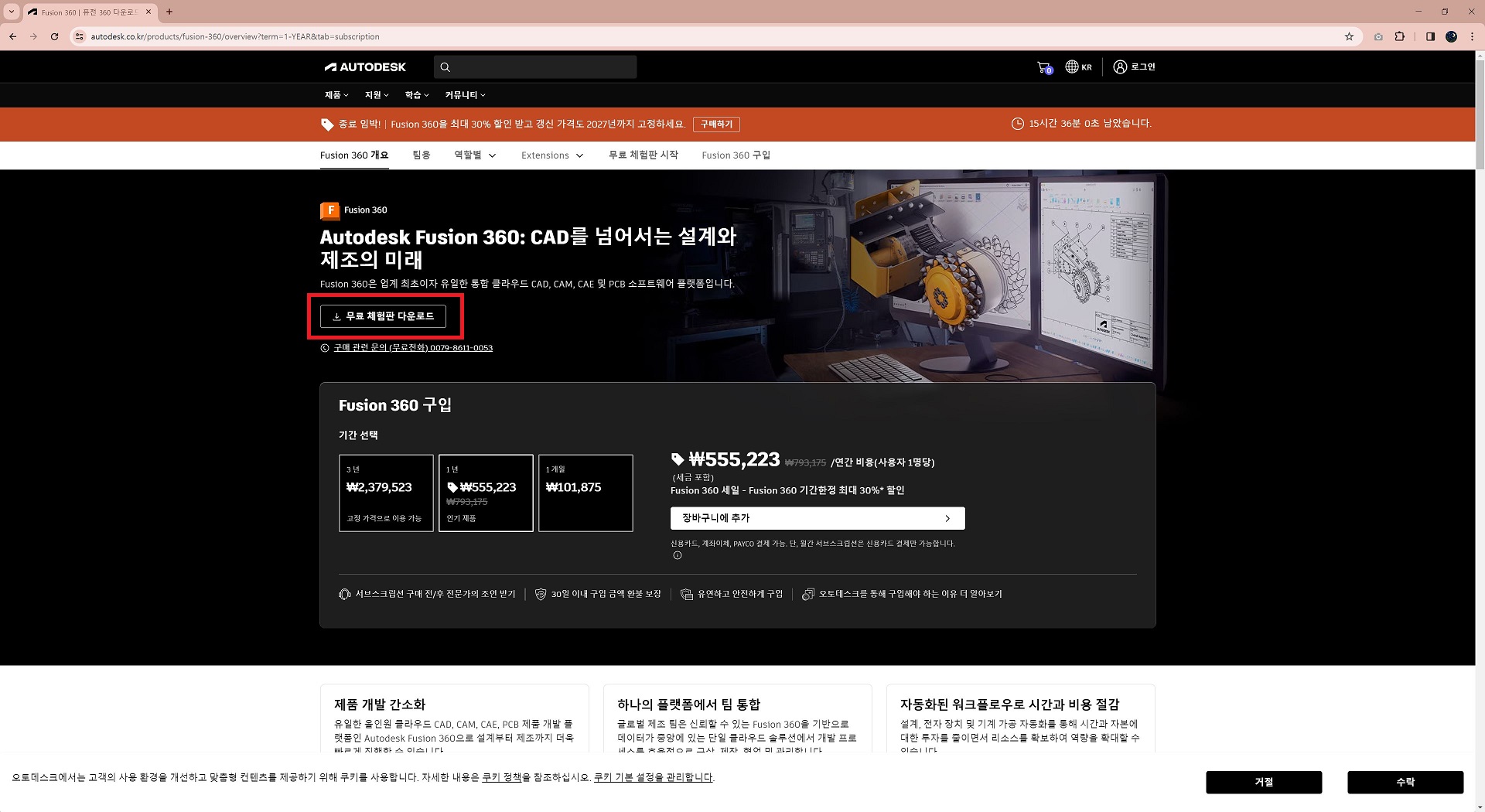
Task: Click the 제품 개발 간소화 card heading
Action: [x=380, y=705]
